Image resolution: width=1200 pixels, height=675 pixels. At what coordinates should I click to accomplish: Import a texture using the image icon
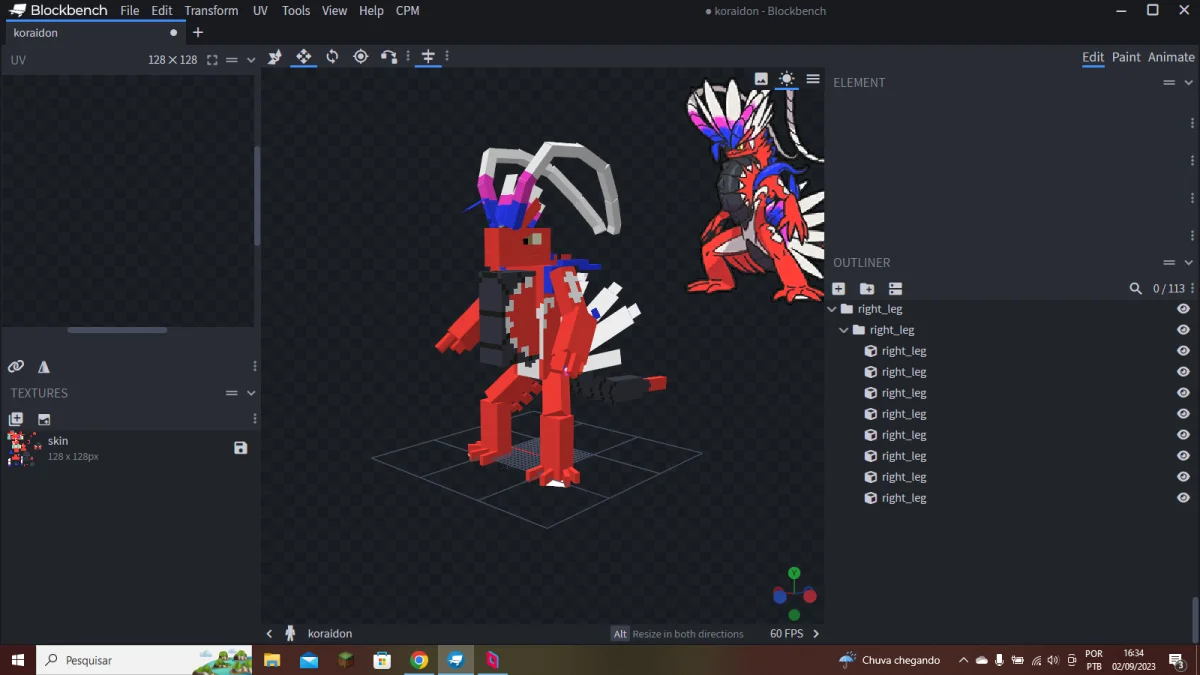[44, 419]
